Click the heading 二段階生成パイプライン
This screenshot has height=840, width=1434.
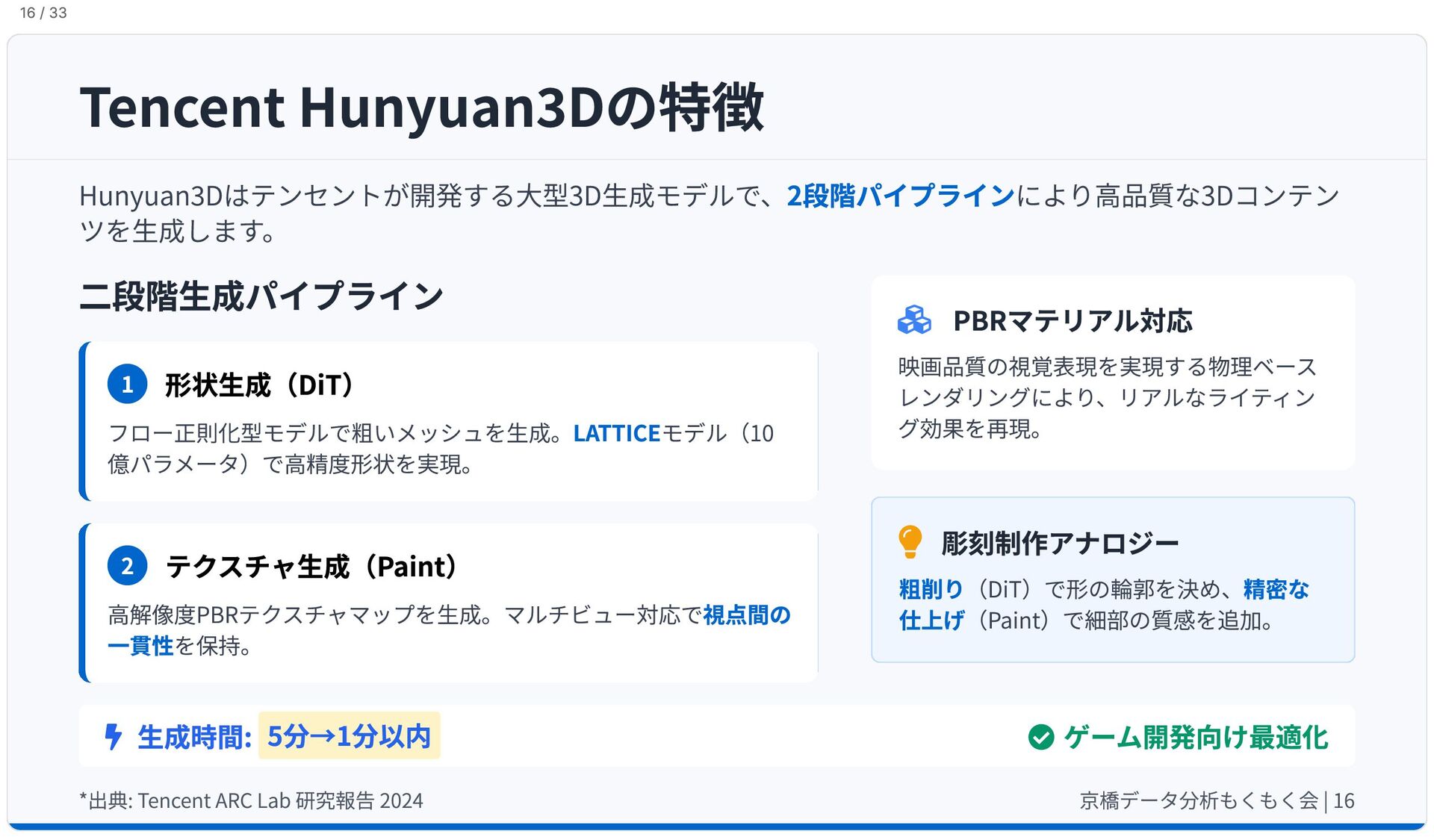coord(261,296)
